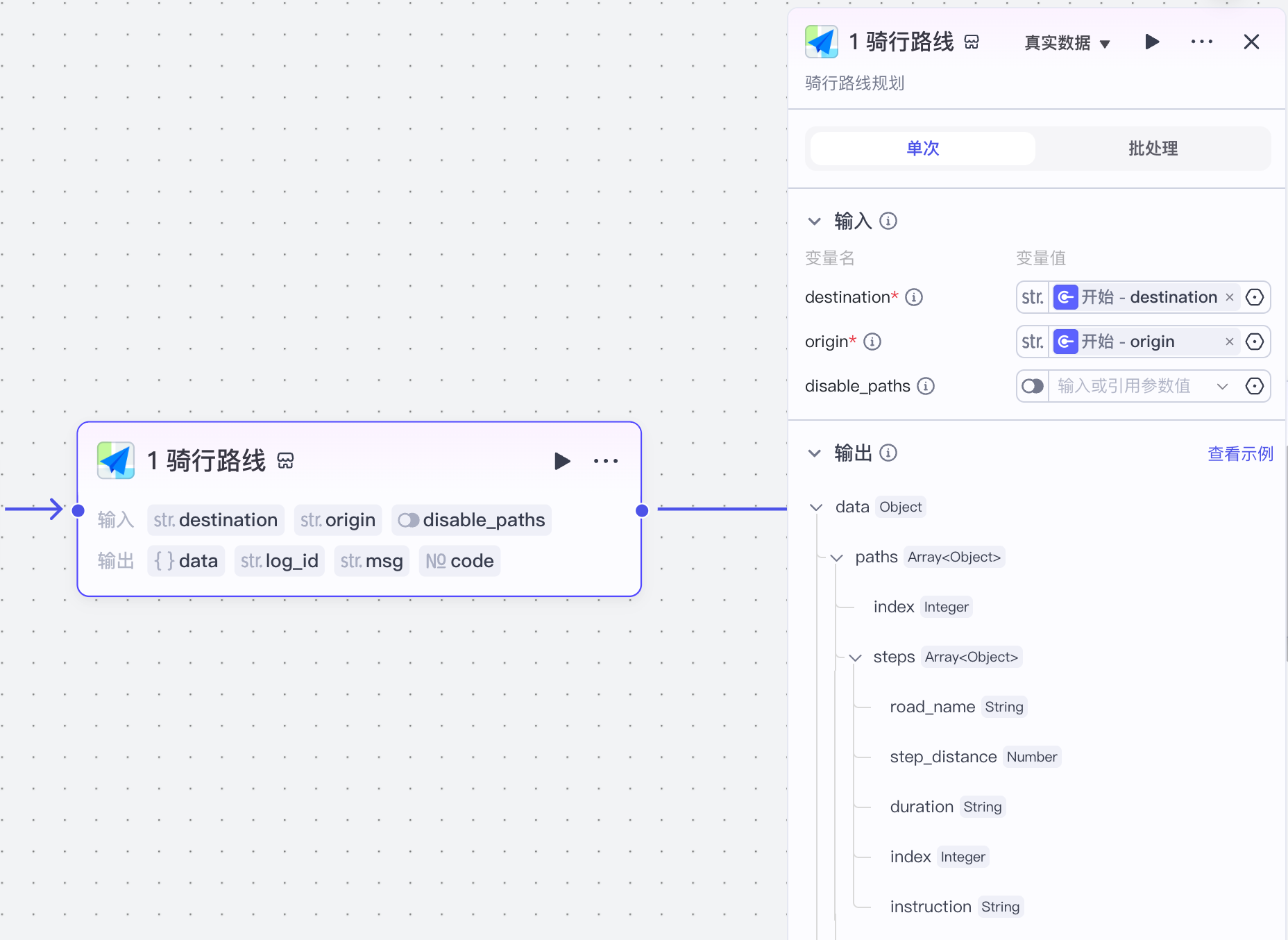
Task: Select the index Integer row under paths
Action: (x=922, y=607)
